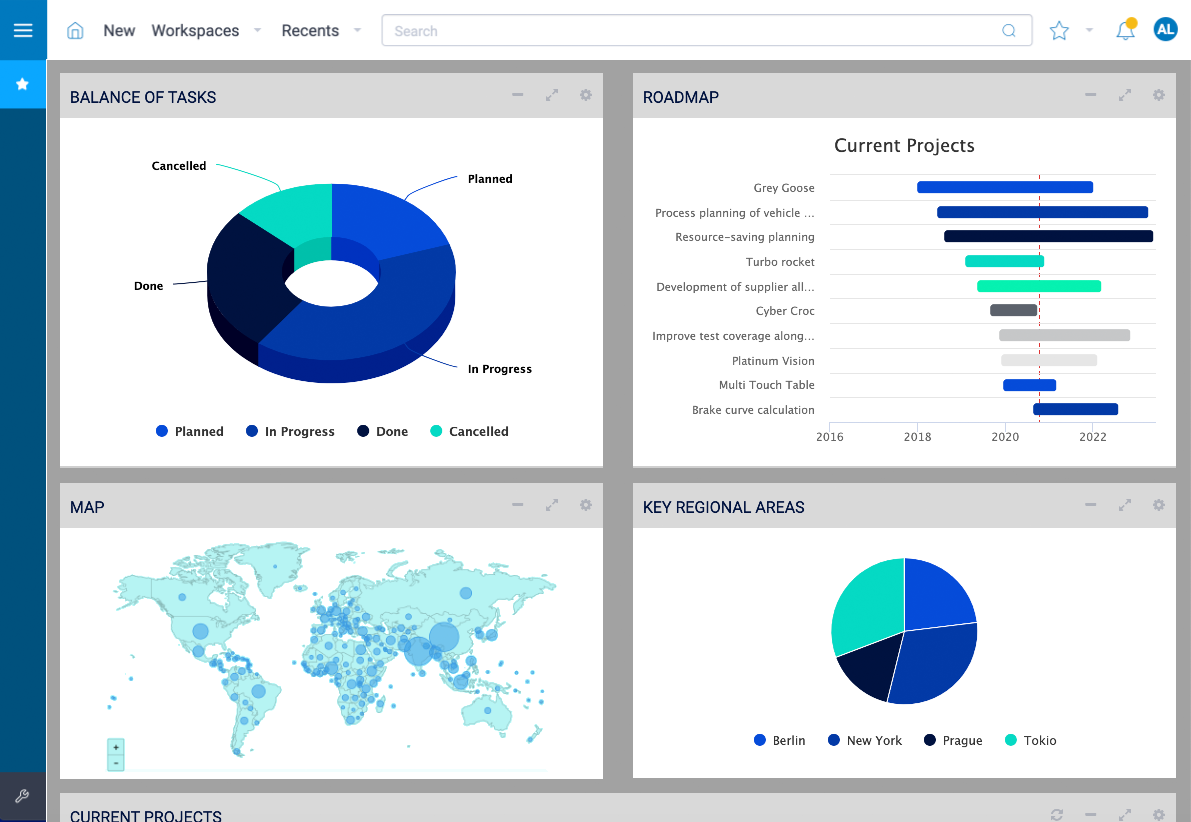Open notifications bell icon

pos(1125,31)
